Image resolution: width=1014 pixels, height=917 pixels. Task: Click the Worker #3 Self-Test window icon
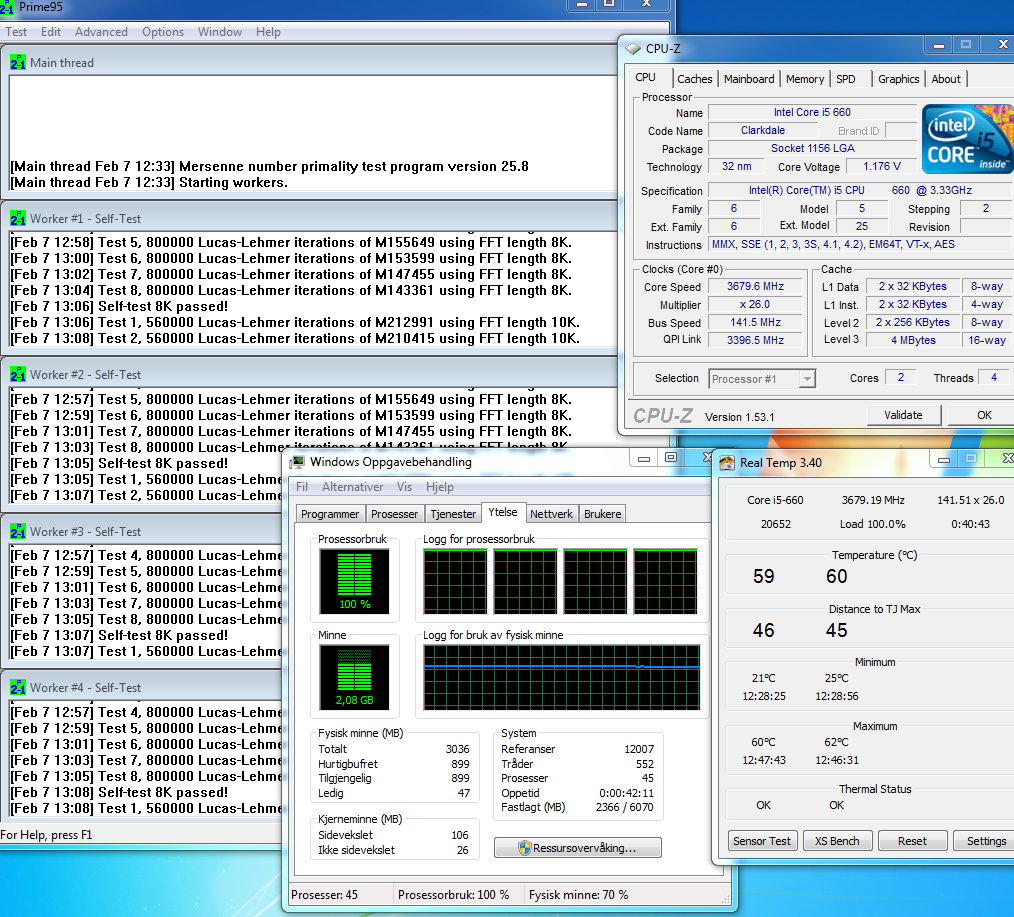click(x=18, y=531)
